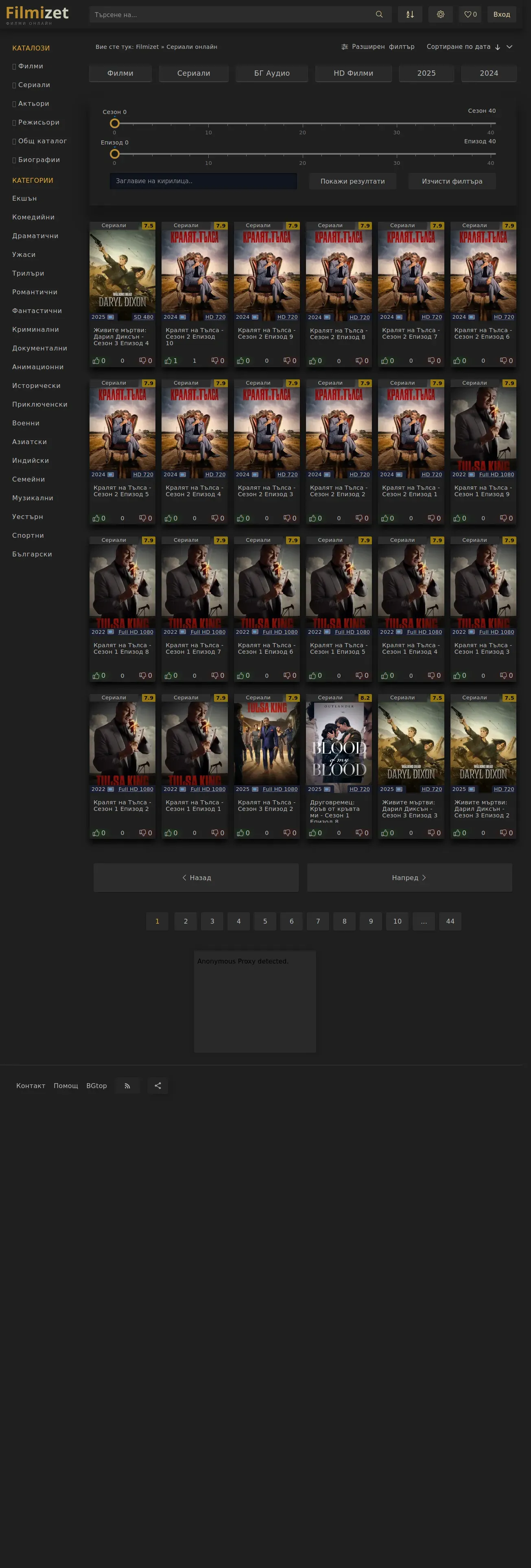Viewport: 531px width, 1568px height.
Task: Like the first Daryl Dixon episode card
Action: [96, 361]
